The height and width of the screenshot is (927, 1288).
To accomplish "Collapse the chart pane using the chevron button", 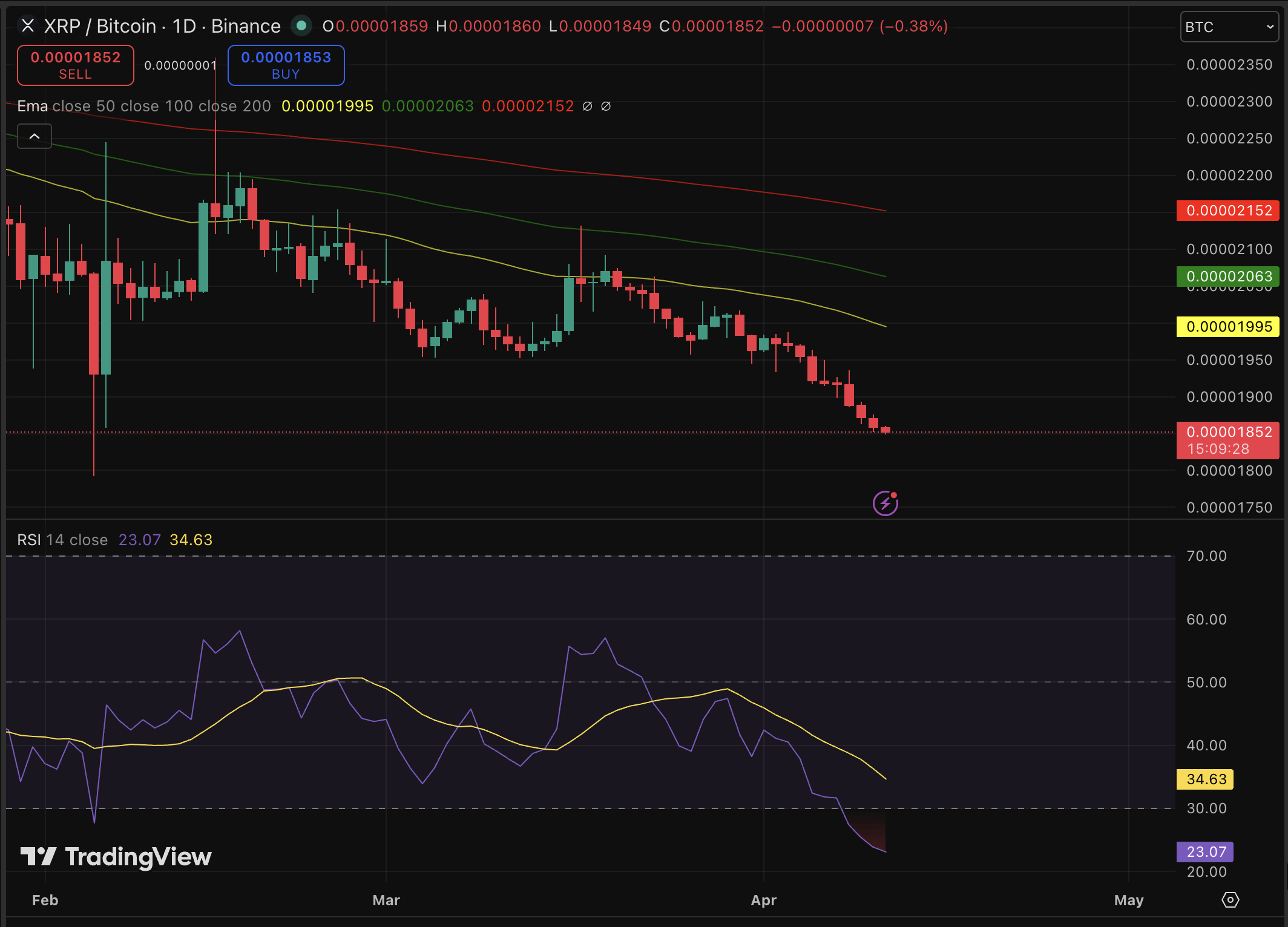I will point(34,136).
